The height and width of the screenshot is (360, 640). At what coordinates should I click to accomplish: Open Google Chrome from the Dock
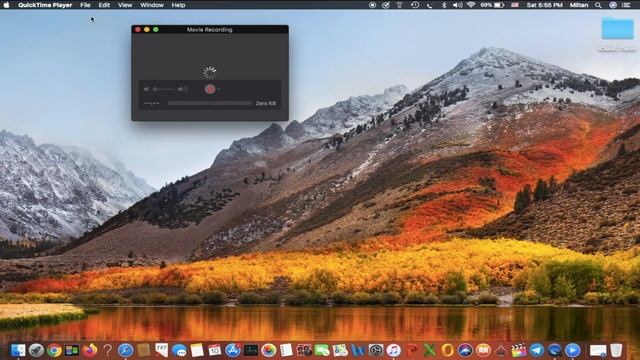tap(54, 350)
